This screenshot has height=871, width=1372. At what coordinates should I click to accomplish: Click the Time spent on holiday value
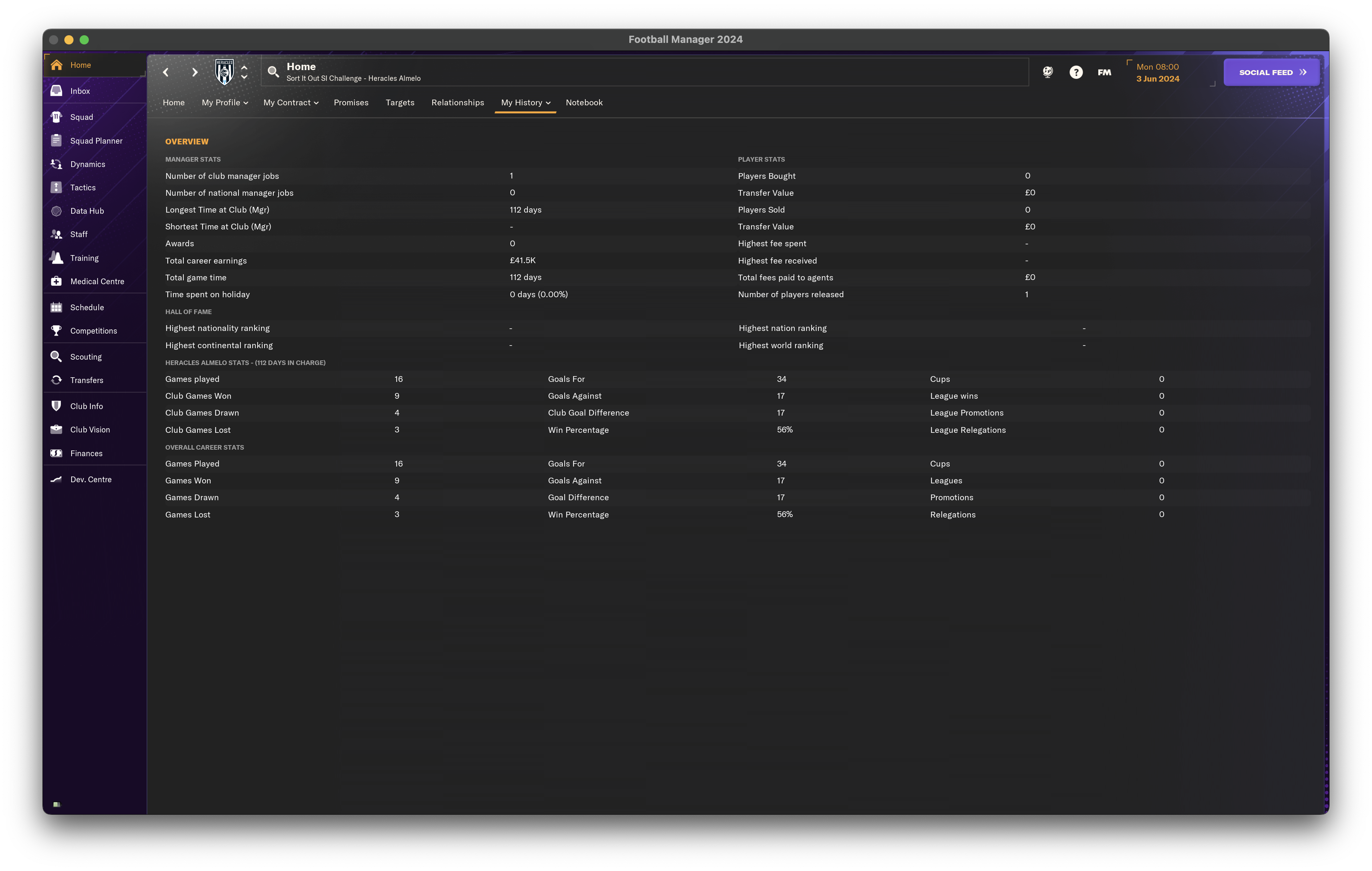click(539, 294)
